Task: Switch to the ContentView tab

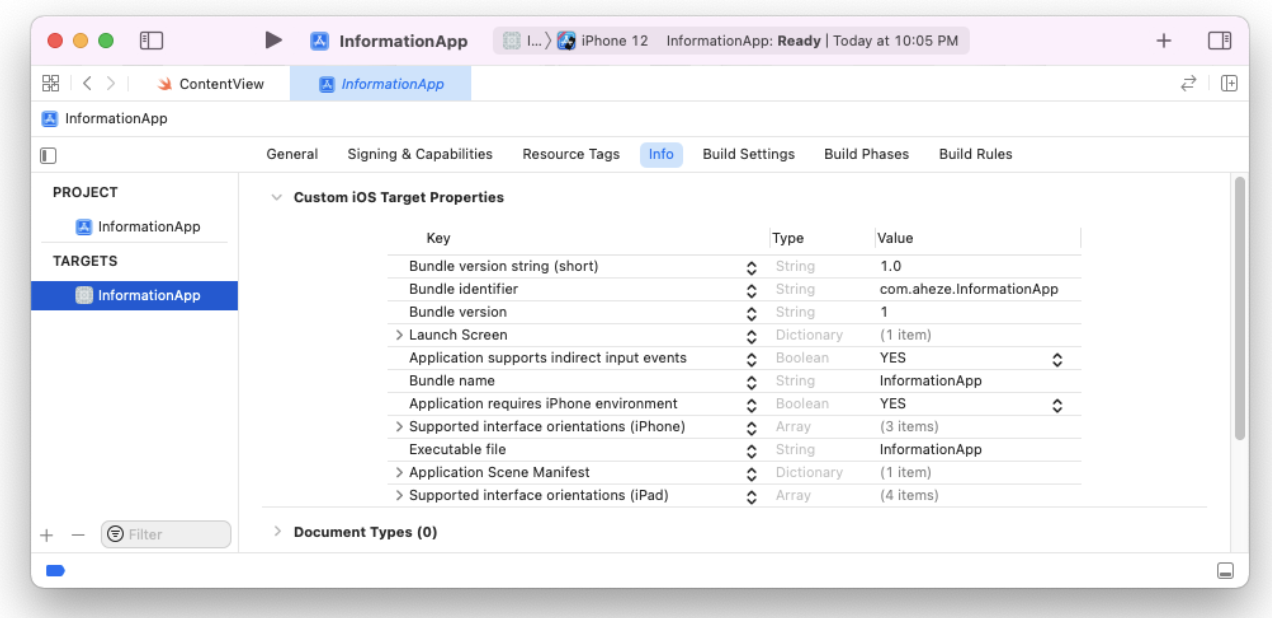Action: click(210, 84)
